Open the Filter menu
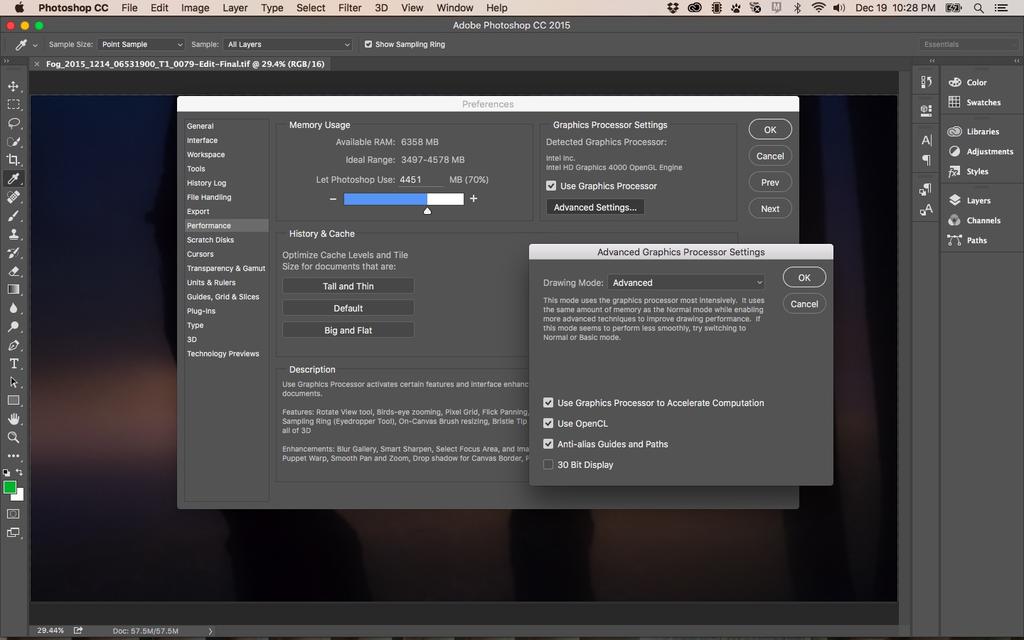The height and width of the screenshot is (640, 1024). coord(350,8)
